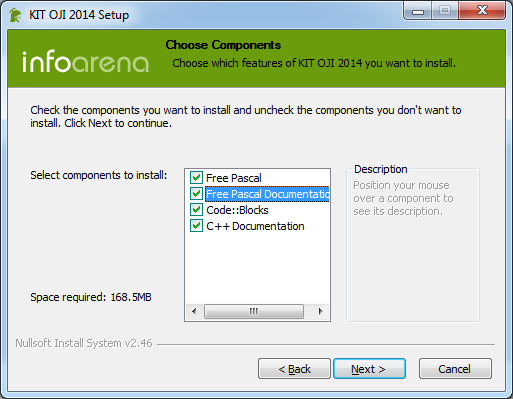513x399 pixels.
Task: Click the Description panel area
Action: 413,245
